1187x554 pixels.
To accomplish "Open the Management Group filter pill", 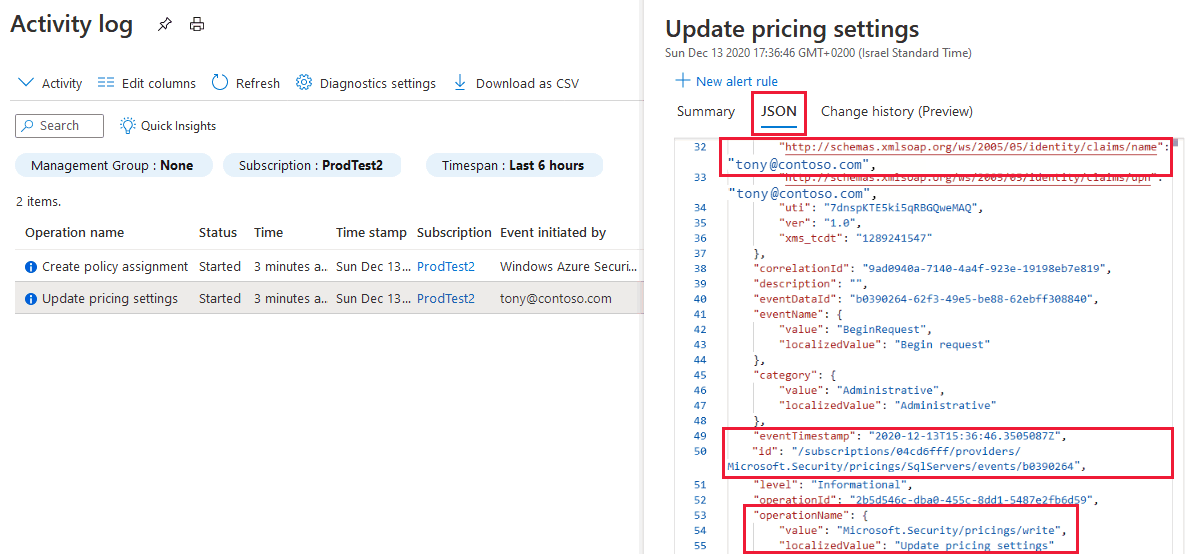I will coord(112,165).
